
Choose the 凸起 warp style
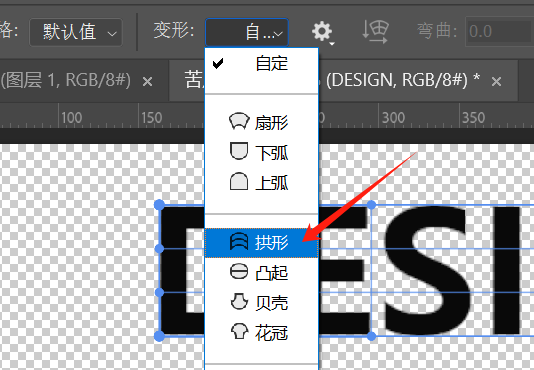262,273
